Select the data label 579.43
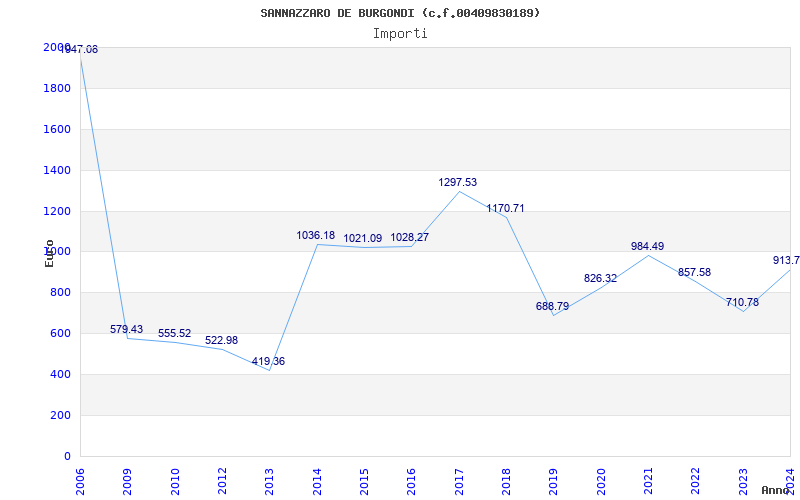 [x=127, y=329]
